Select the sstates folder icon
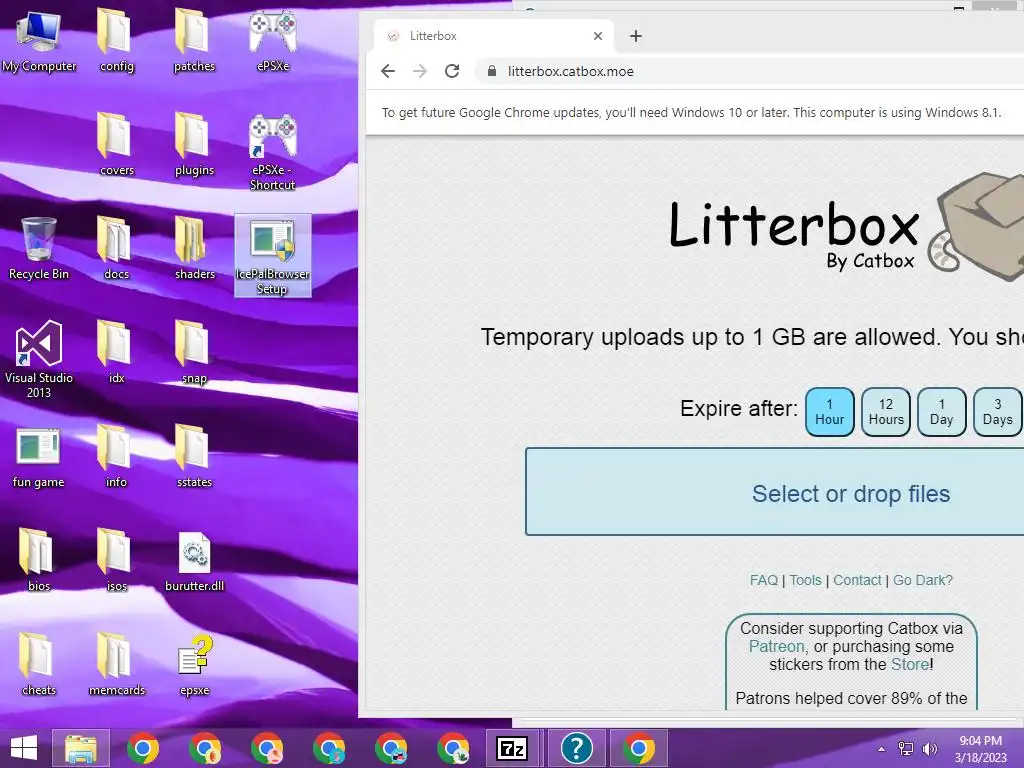This screenshot has width=1024, height=768. (x=194, y=456)
